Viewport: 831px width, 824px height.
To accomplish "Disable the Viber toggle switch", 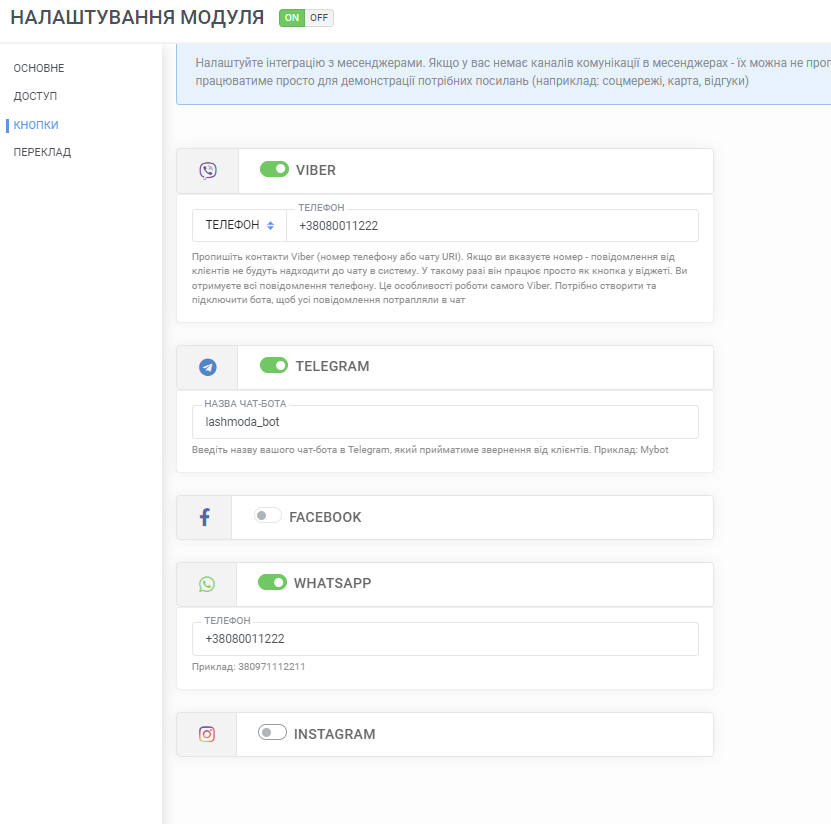I will click(274, 169).
